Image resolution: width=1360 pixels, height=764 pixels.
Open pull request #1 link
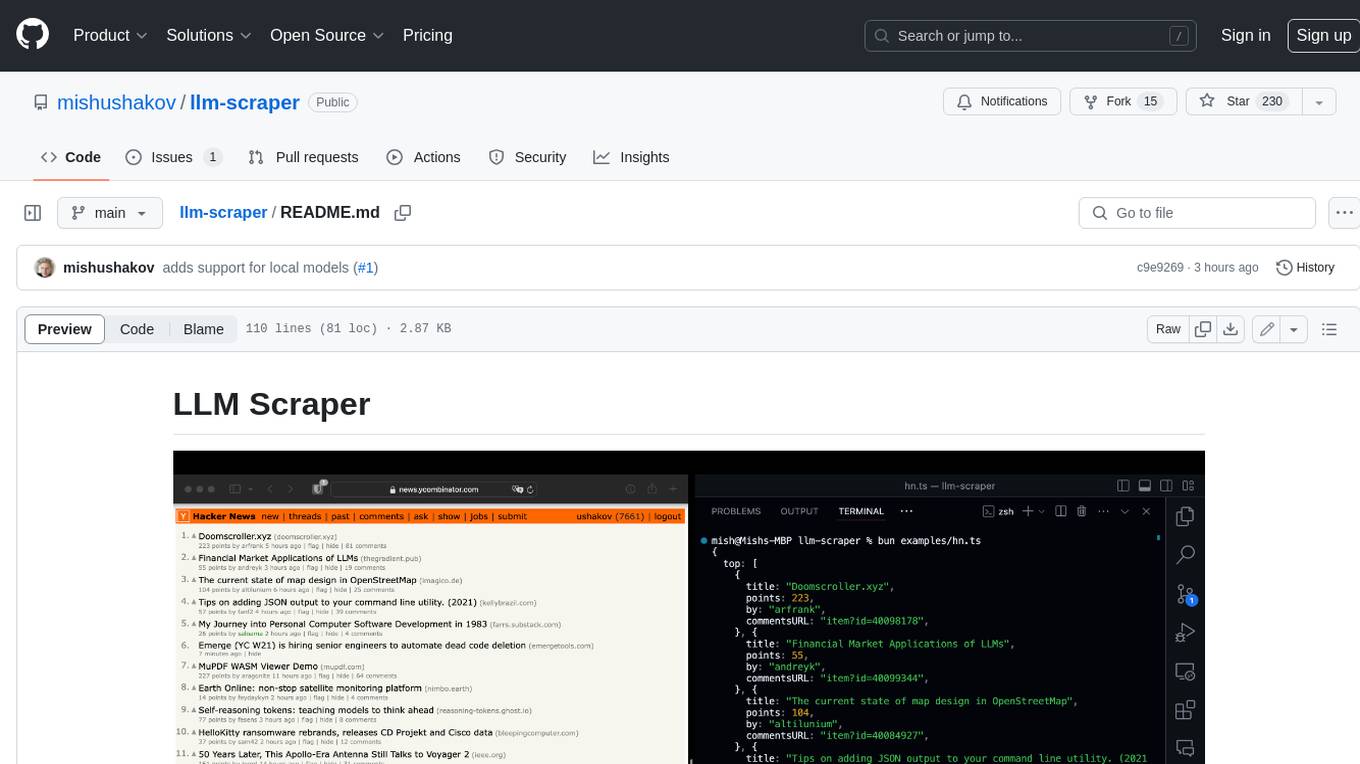366,268
